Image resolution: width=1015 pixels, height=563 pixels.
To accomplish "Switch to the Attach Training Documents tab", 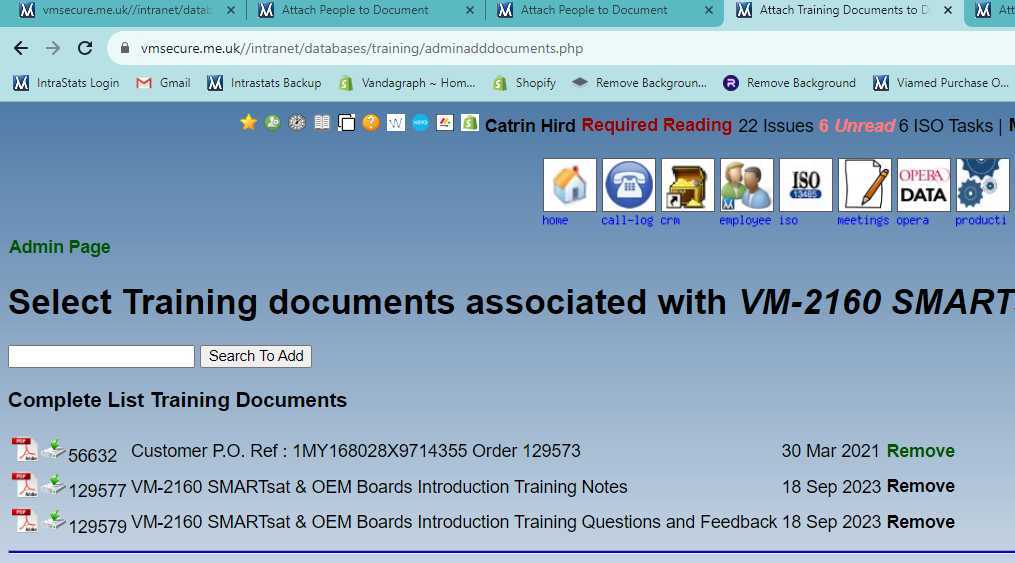I will tap(842, 11).
